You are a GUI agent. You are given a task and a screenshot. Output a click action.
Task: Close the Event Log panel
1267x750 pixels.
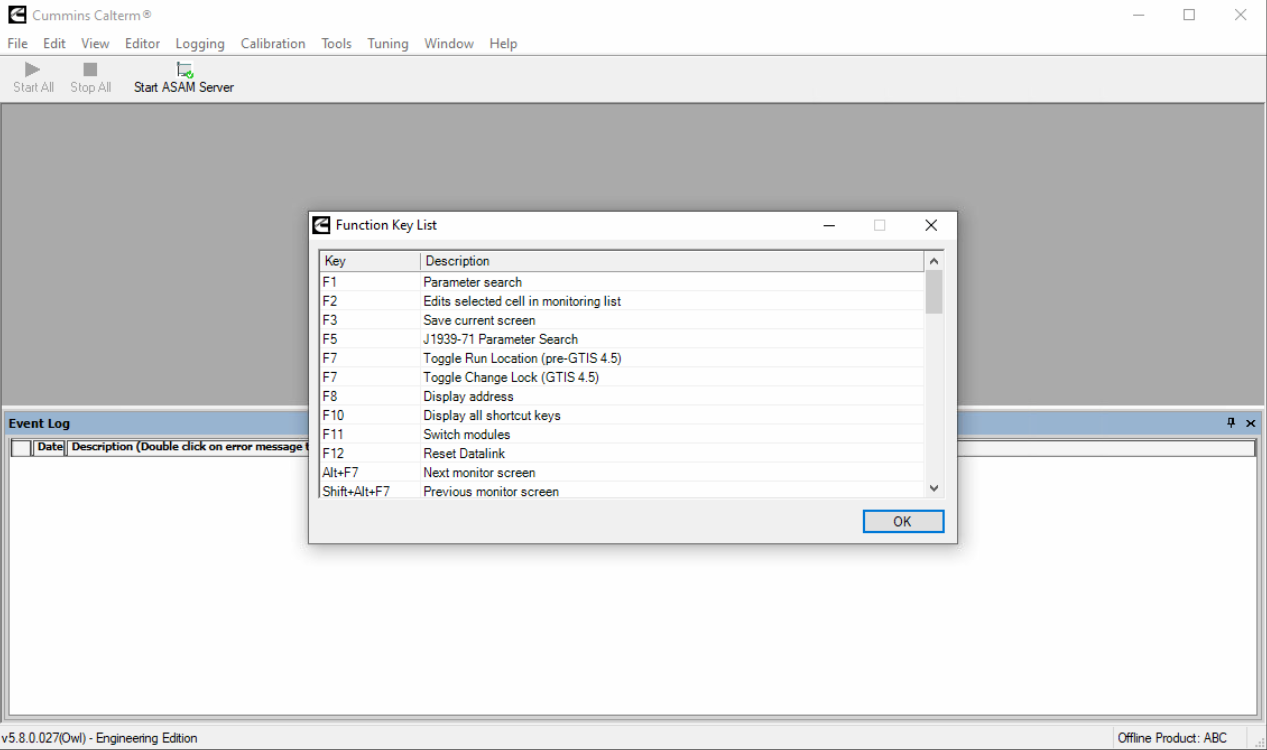click(1250, 423)
